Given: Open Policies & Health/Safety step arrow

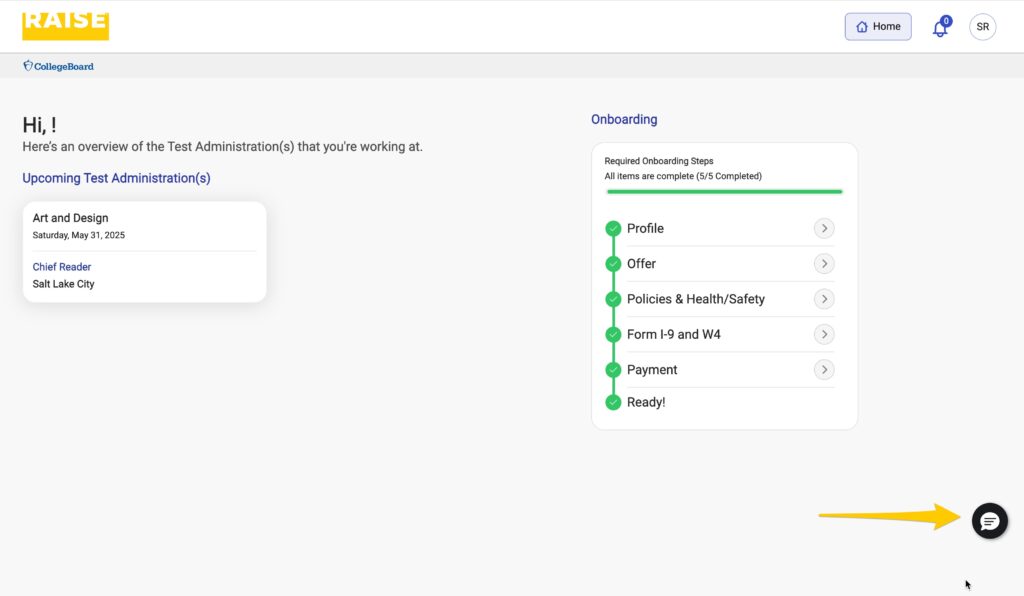Looking at the screenshot, I should pyautogui.click(x=823, y=299).
